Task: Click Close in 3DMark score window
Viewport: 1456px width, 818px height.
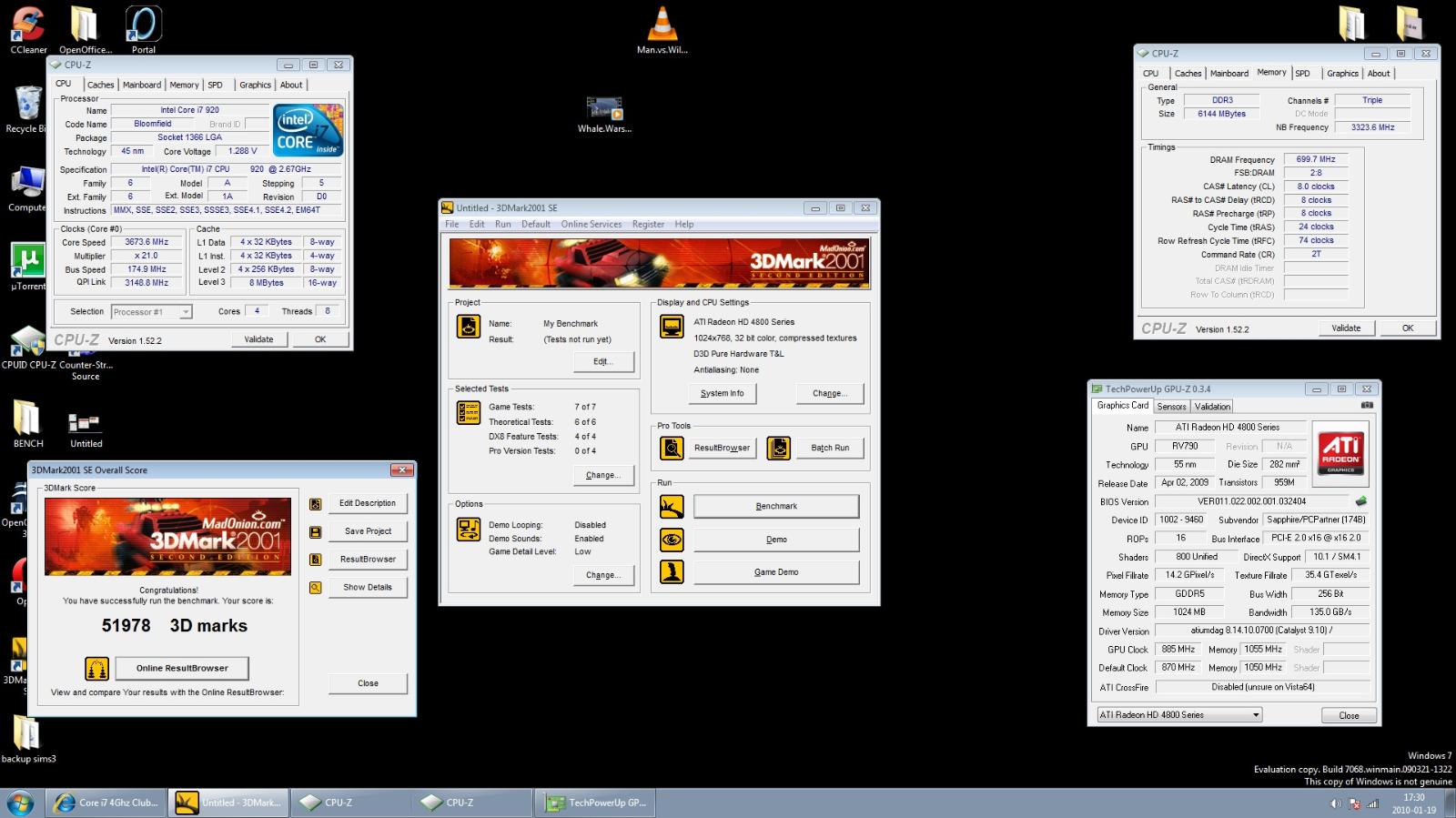Action: click(x=368, y=683)
